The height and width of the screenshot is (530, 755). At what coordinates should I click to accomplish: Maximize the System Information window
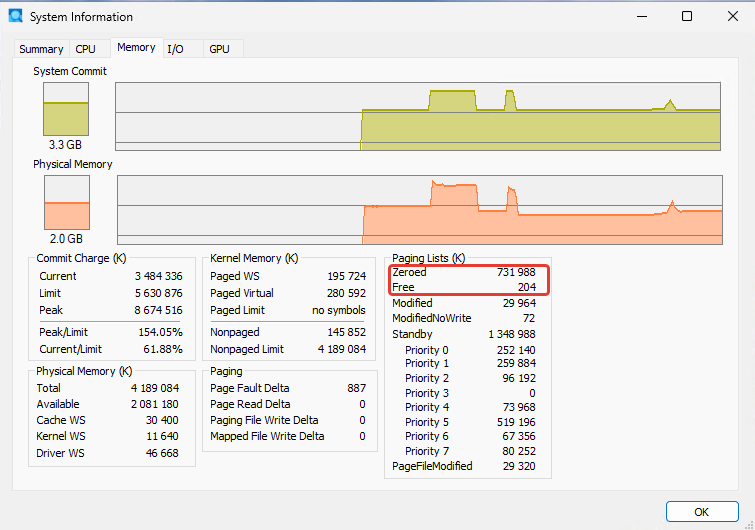point(687,16)
